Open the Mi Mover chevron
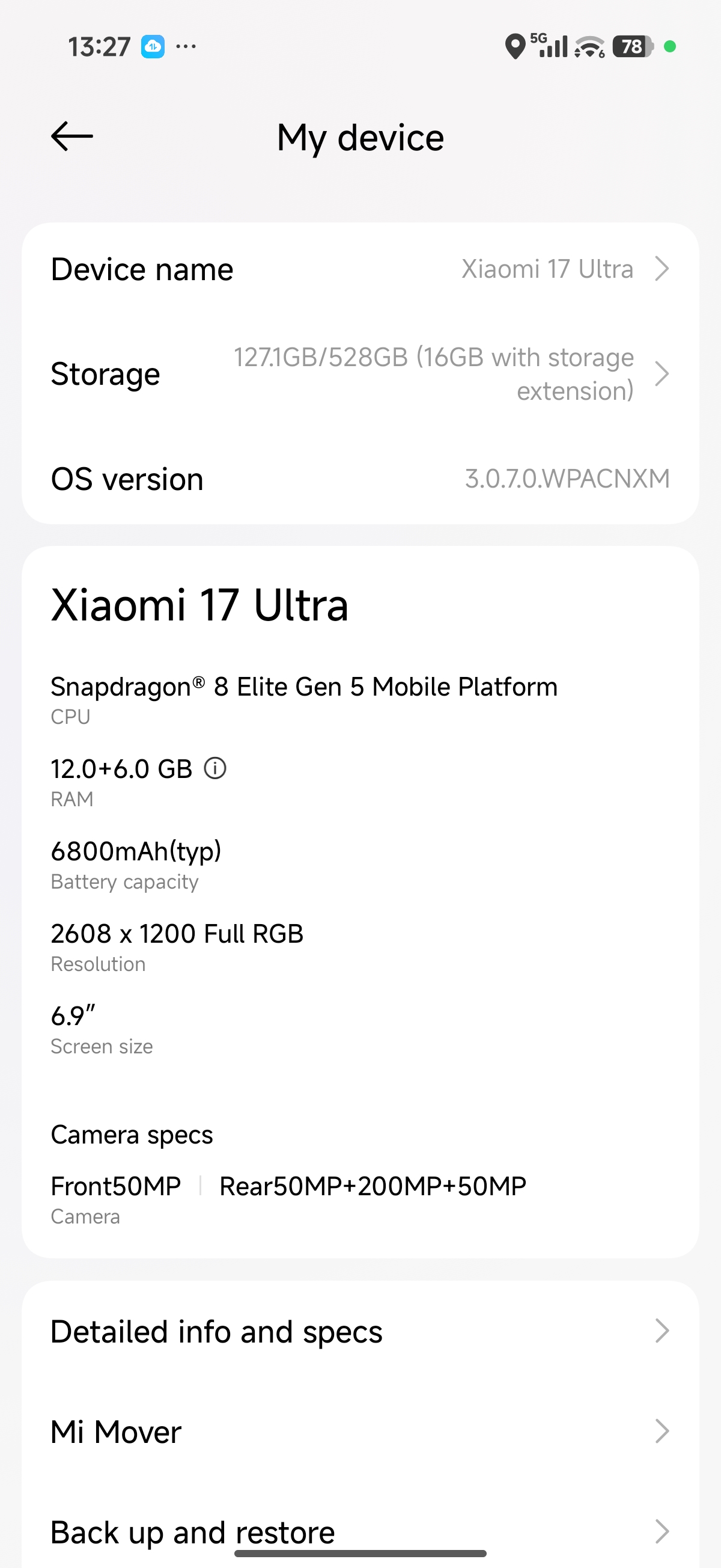 (x=662, y=1431)
